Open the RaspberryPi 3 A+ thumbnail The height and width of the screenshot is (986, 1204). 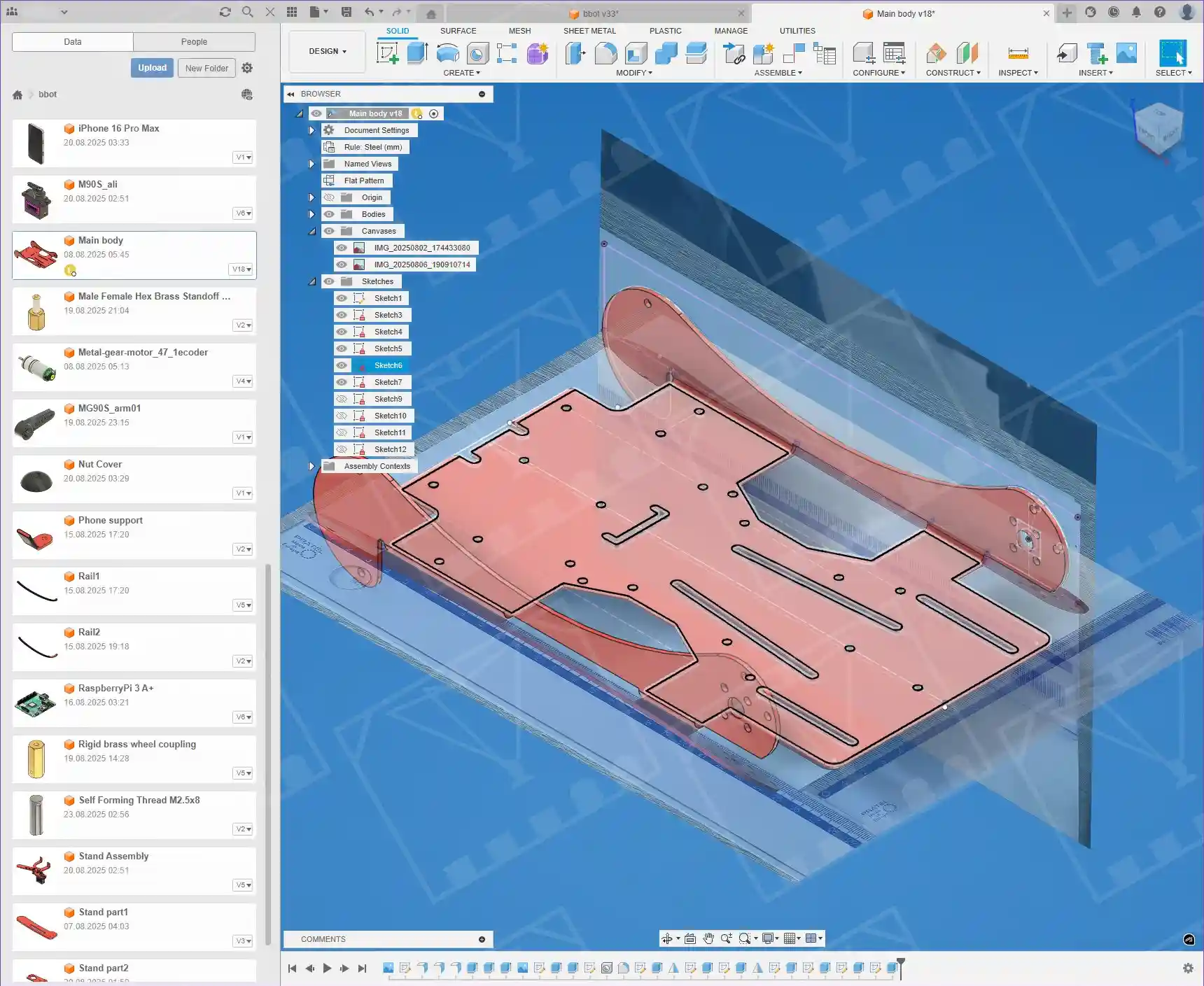coord(36,703)
